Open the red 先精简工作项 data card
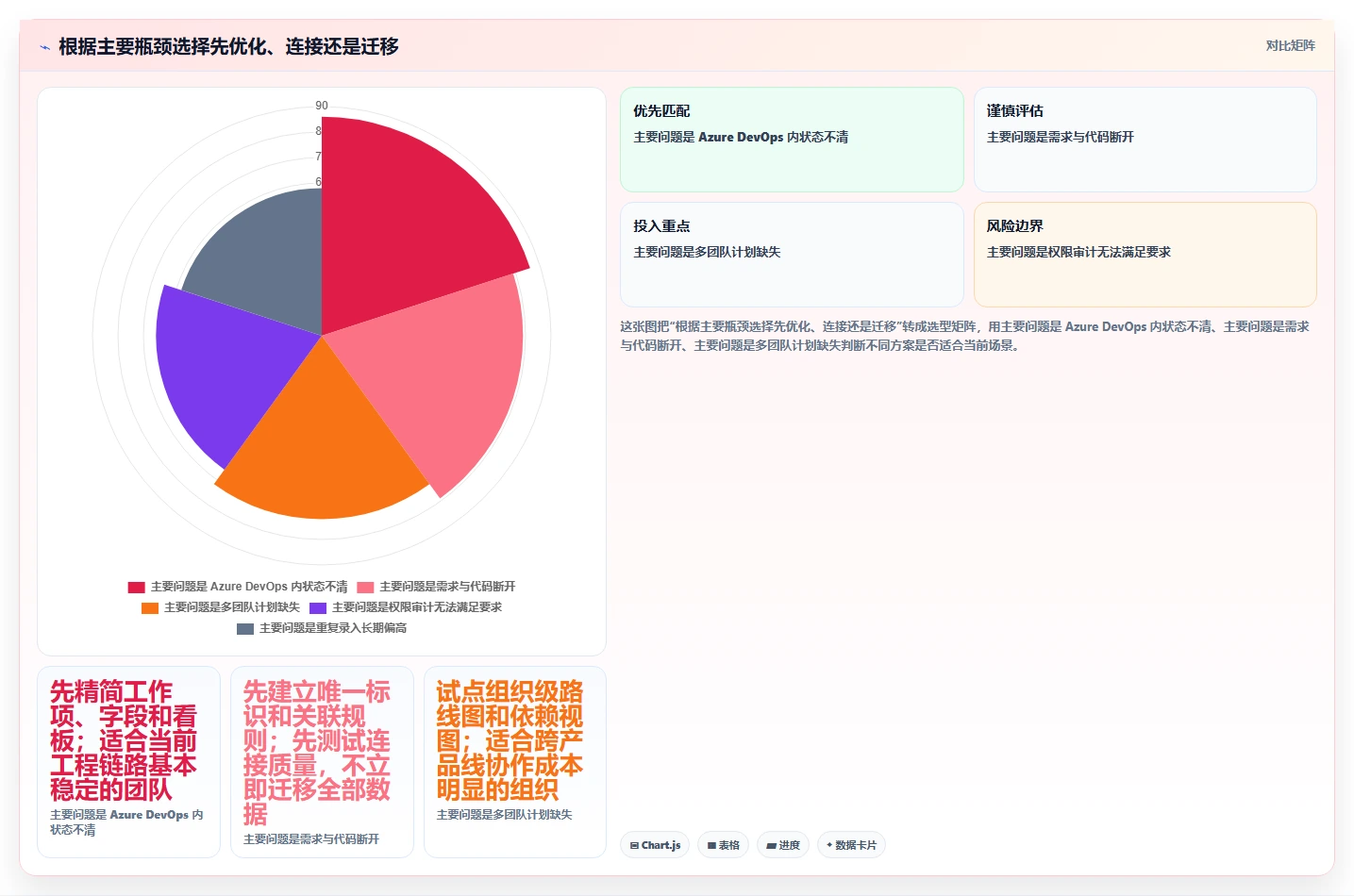The image size is (1354, 896). [128, 762]
